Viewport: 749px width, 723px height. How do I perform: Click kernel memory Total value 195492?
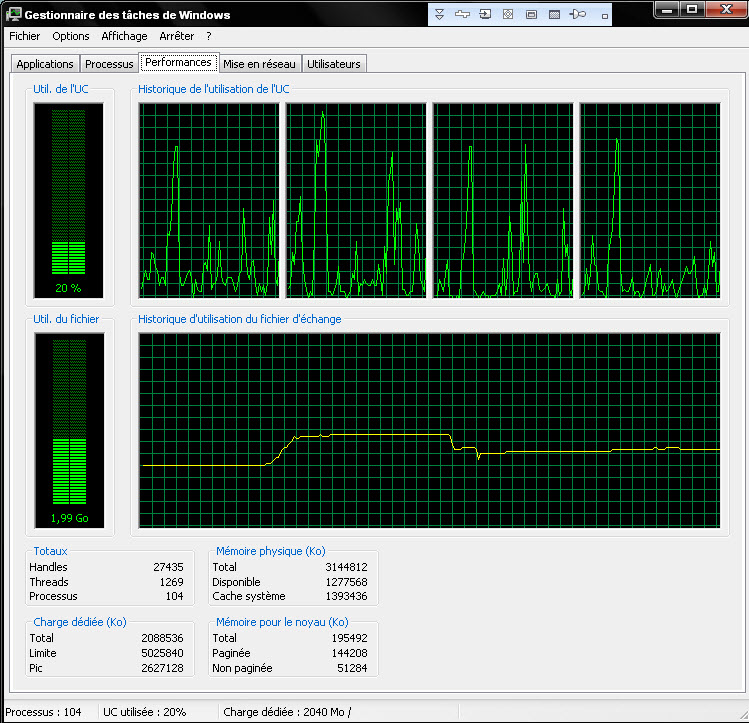click(350, 638)
